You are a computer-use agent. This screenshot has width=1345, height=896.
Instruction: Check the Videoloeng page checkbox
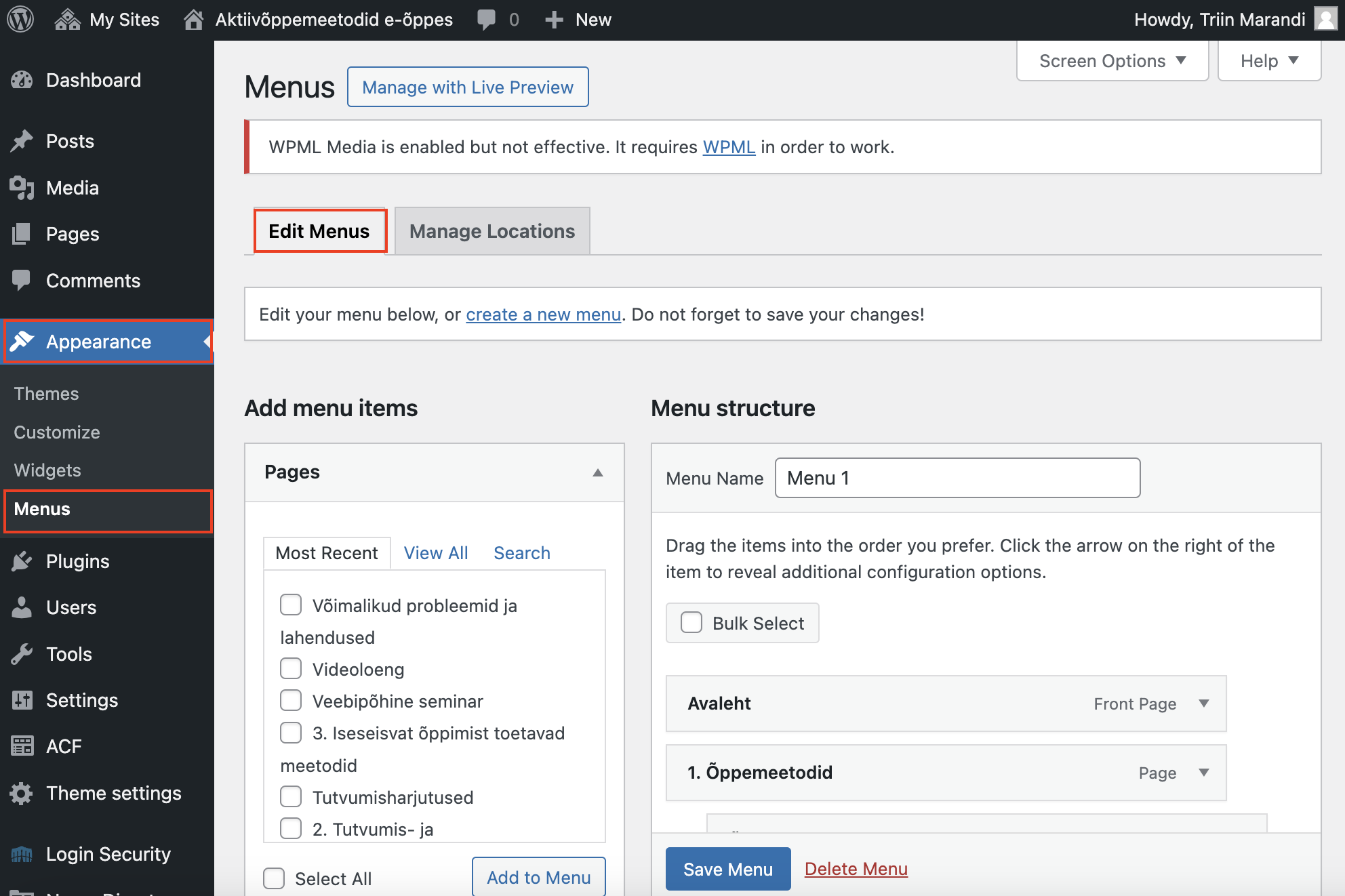[x=290, y=668]
